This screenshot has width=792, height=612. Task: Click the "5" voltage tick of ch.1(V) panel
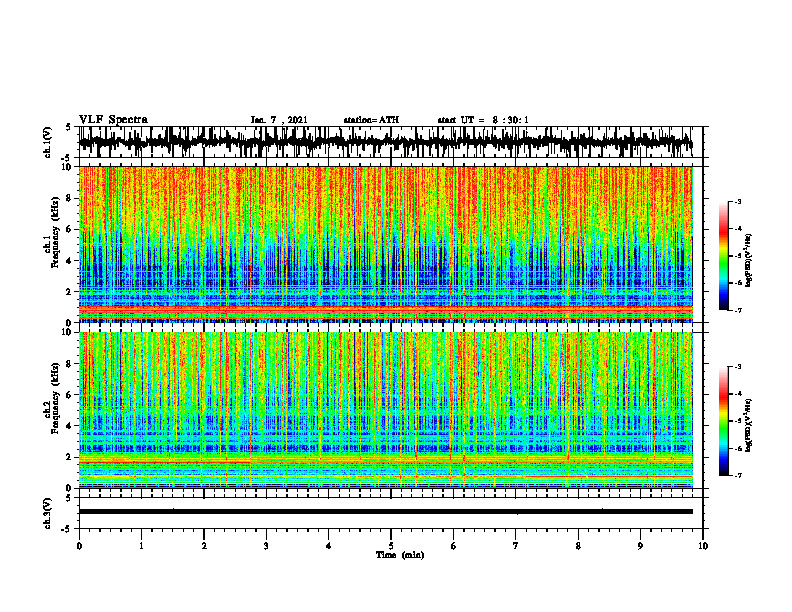(69, 127)
